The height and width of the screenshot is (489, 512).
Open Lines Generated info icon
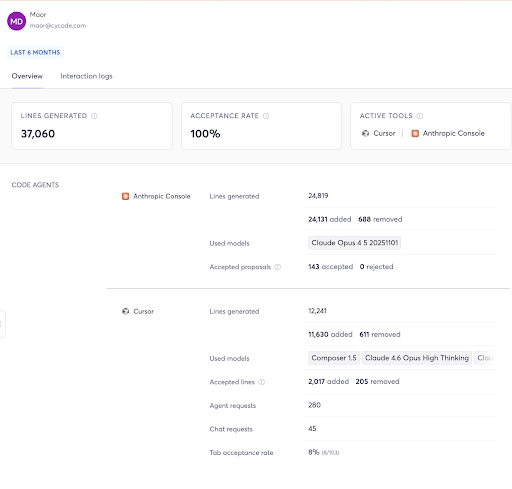pos(94,116)
